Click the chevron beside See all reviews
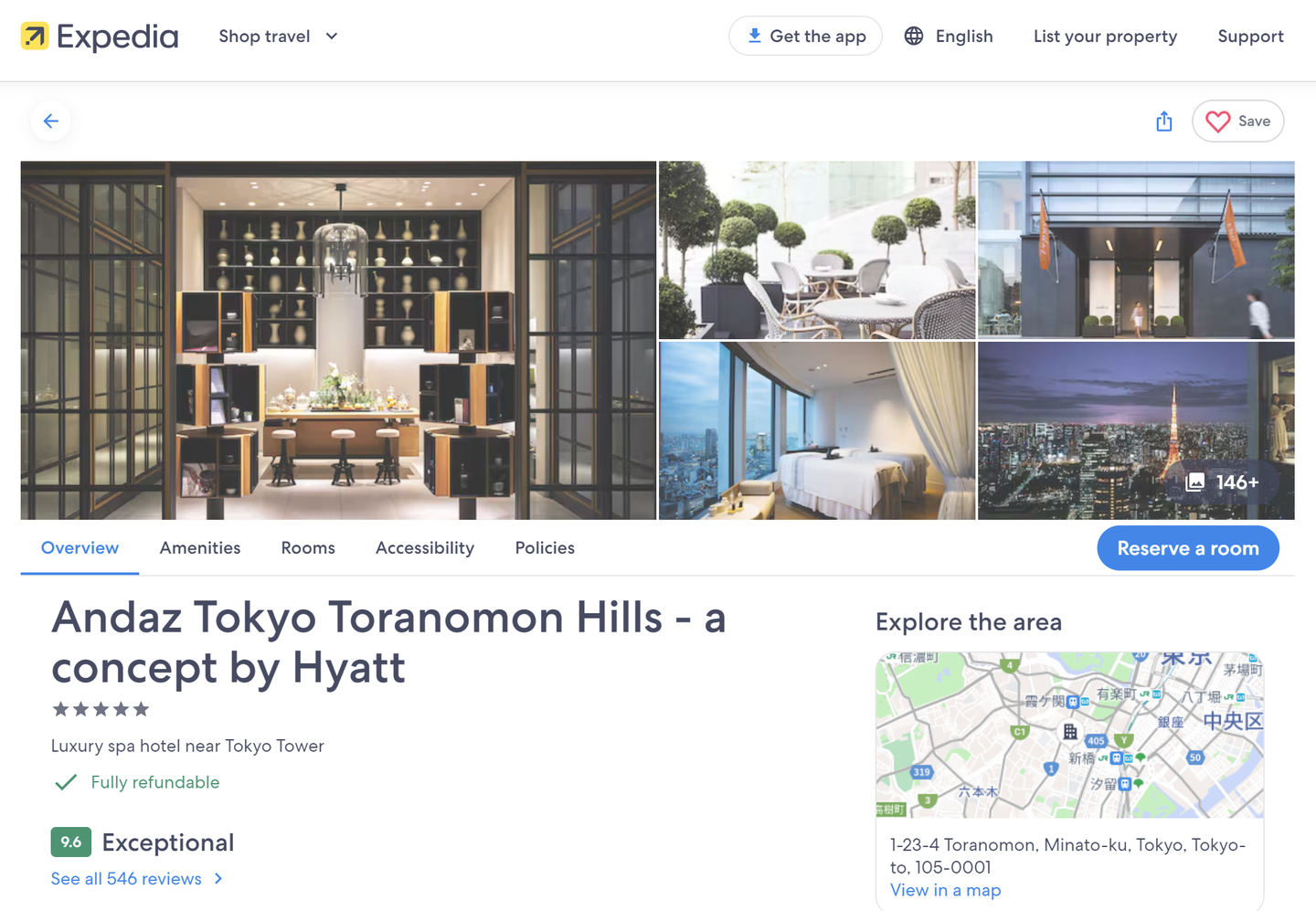Viewport: 1316px width, 911px height. (218, 878)
